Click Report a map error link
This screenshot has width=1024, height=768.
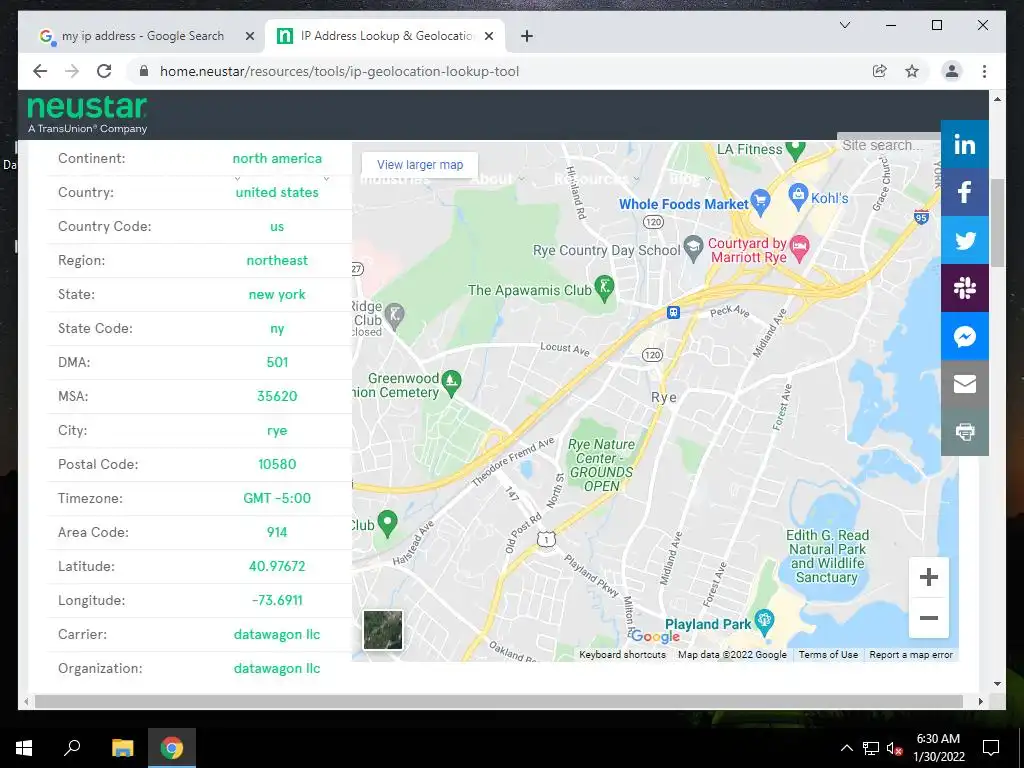911,654
